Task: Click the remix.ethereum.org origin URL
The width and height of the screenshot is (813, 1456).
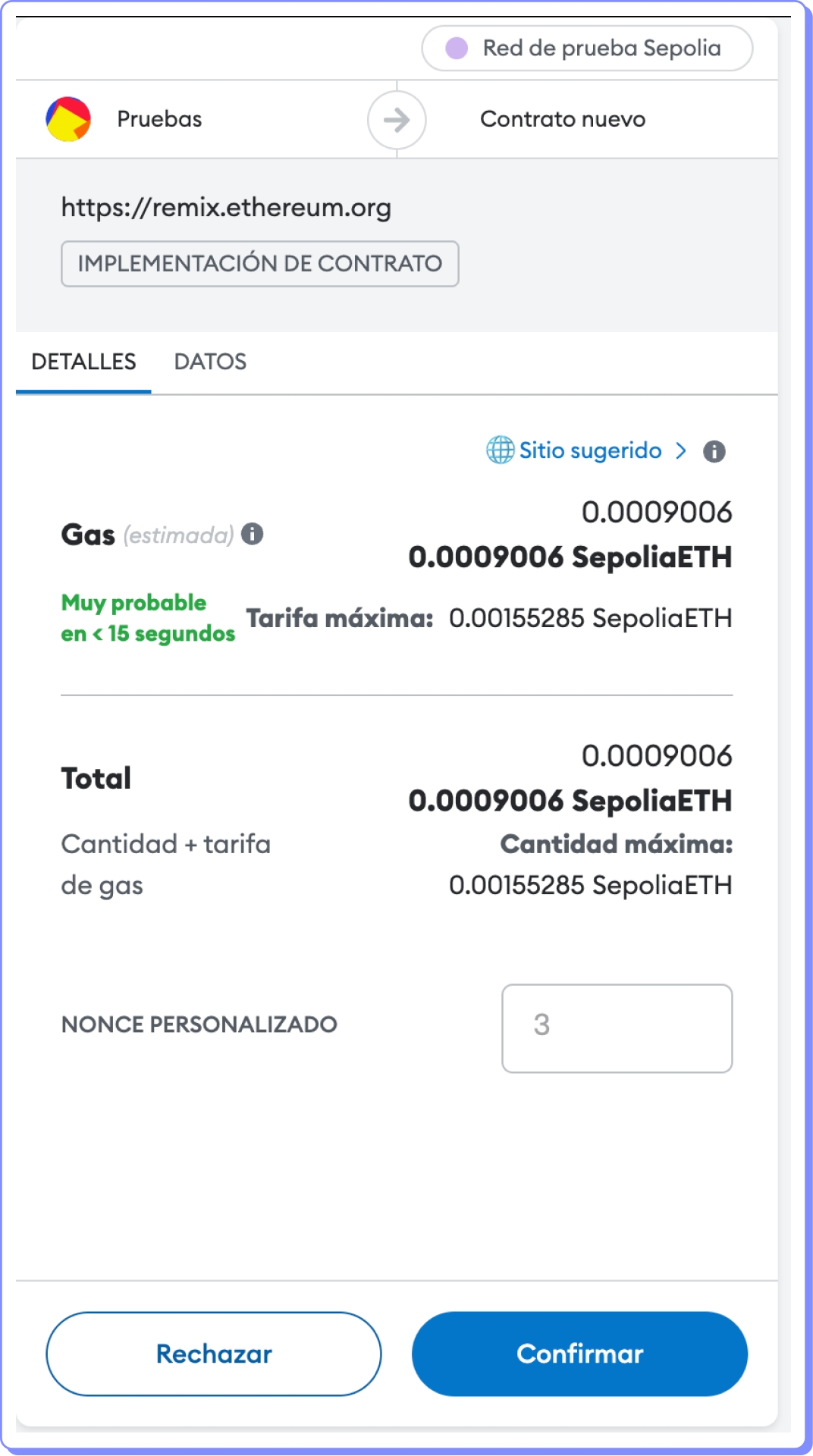Action: click(x=226, y=207)
